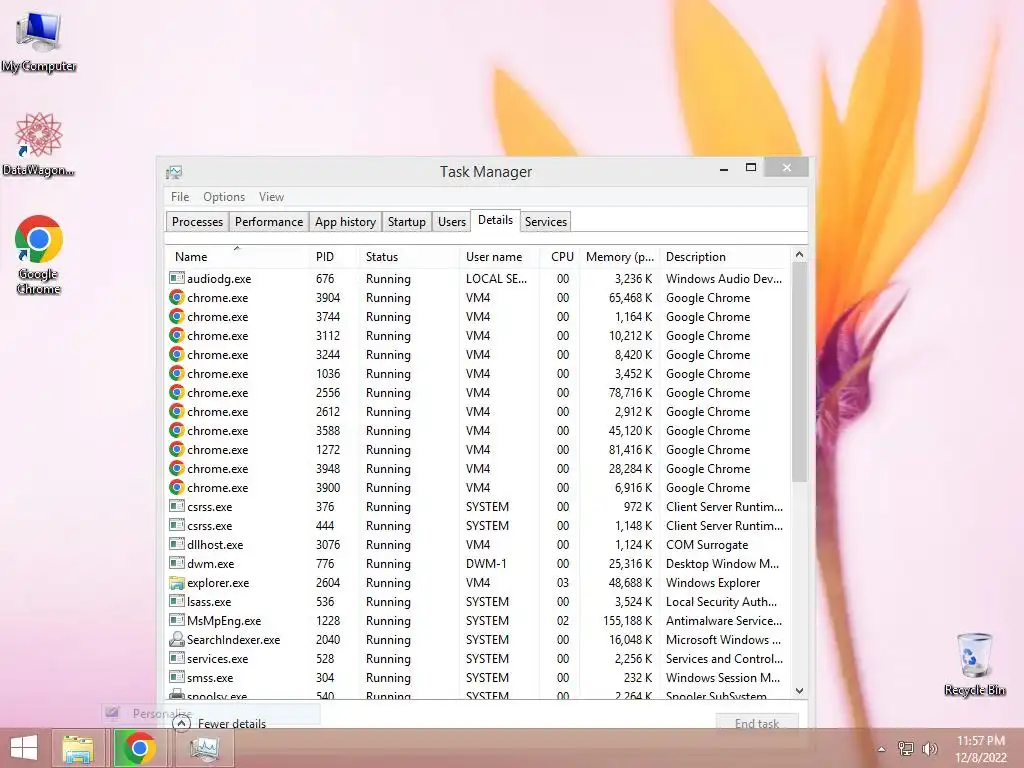The width and height of the screenshot is (1024, 768).
Task: Open the File menu
Action: coord(180,197)
